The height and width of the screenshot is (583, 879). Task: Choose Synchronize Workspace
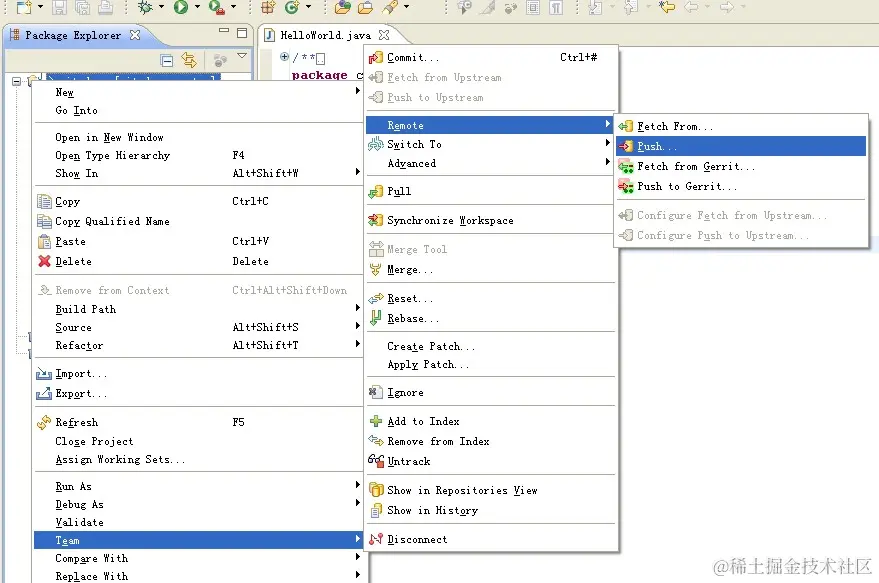click(x=492, y=220)
